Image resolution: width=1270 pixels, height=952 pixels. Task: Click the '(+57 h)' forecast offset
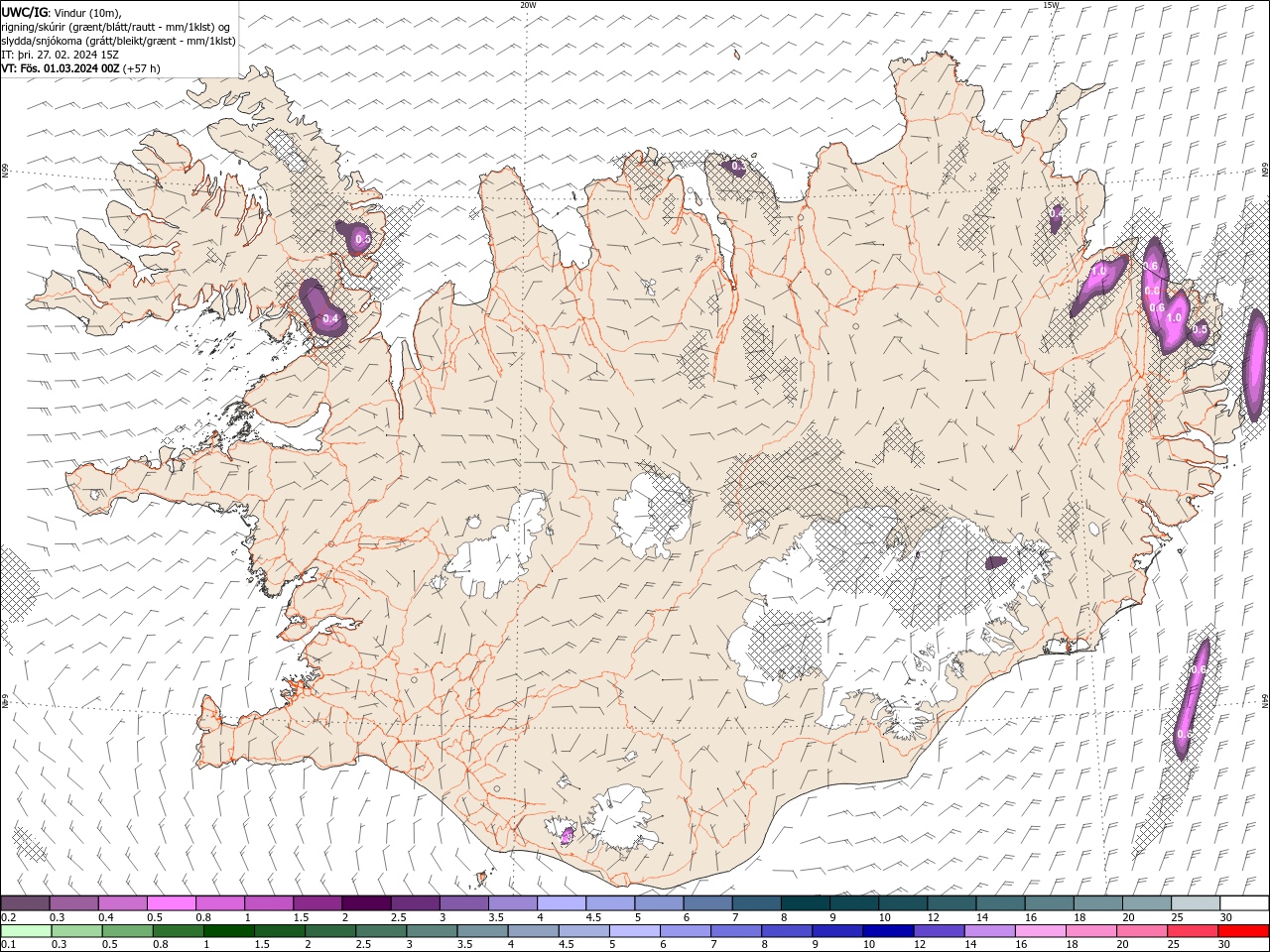[142, 68]
